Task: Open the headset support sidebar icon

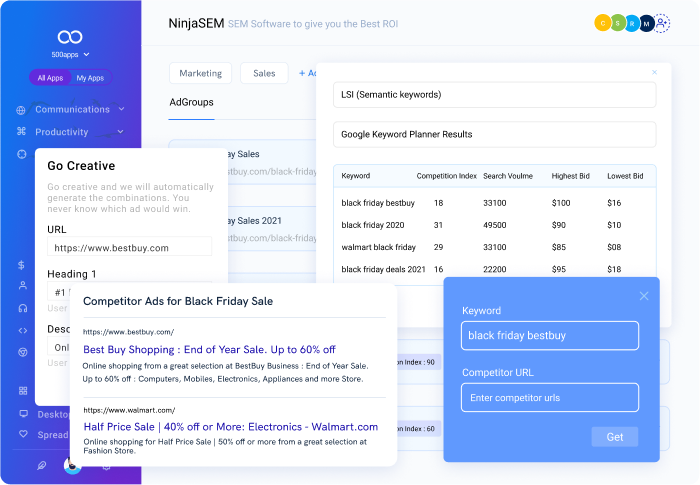Action: point(23,308)
